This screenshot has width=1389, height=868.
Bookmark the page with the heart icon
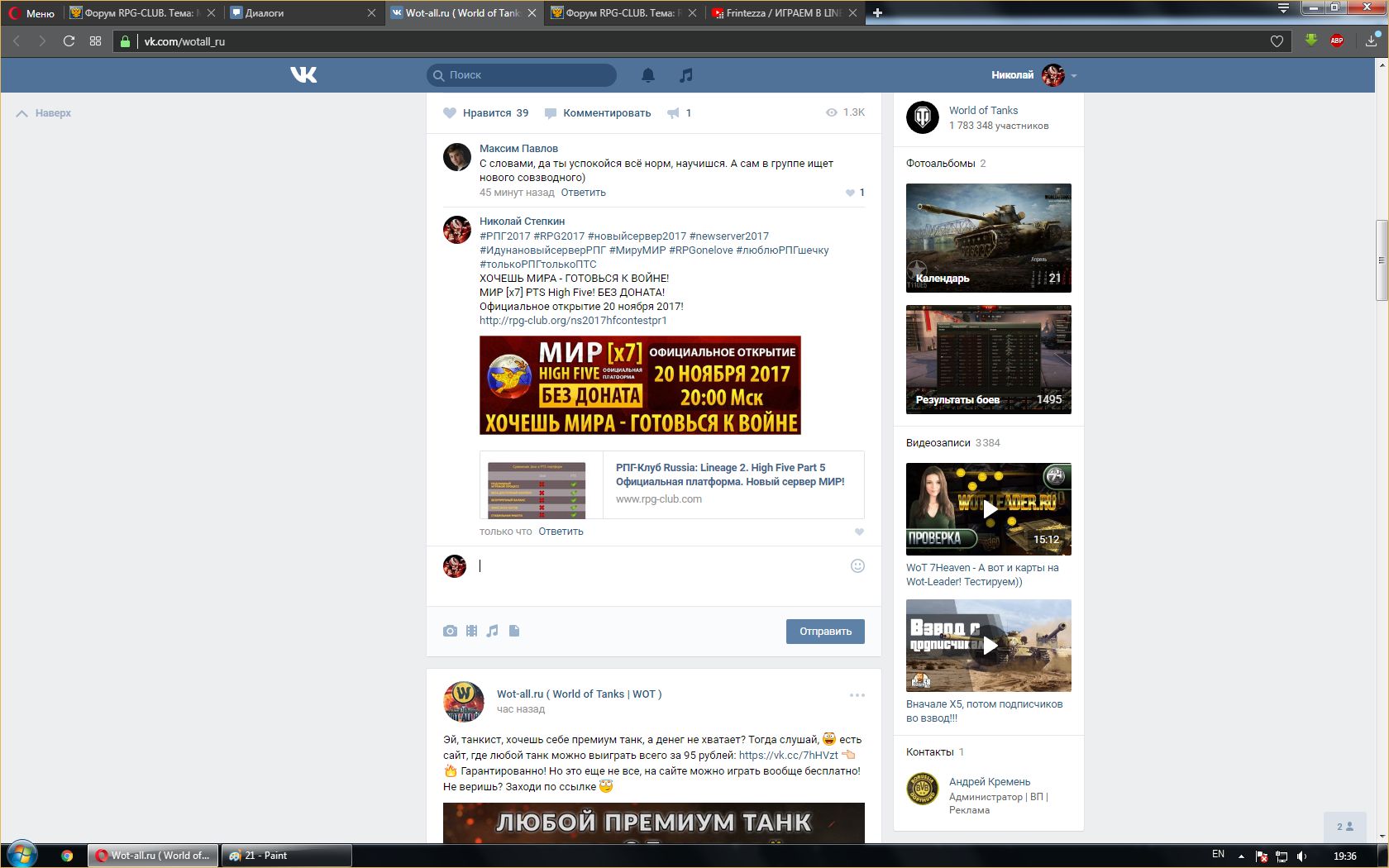click(x=1277, y=41)
